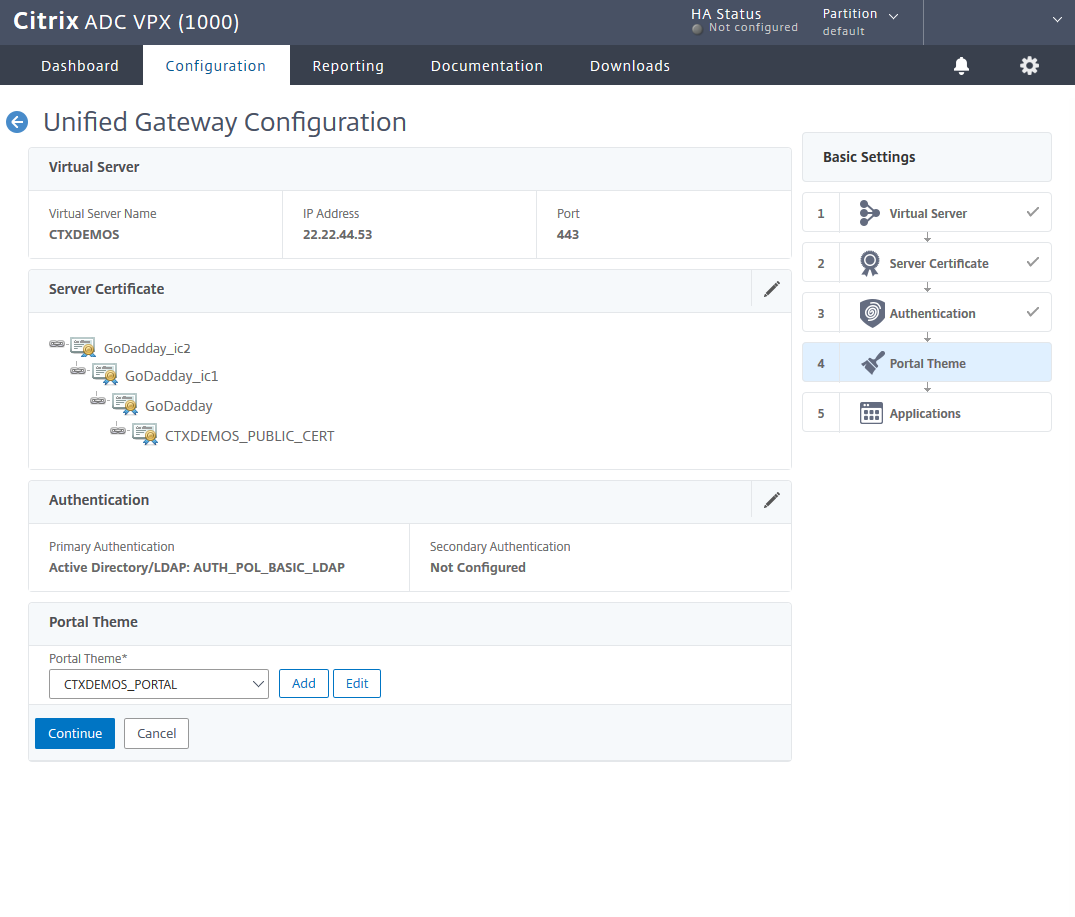Click the GoDadday_ic1 certificate icon
Viewport: 1075px width, 917px height.
[105, 374]
